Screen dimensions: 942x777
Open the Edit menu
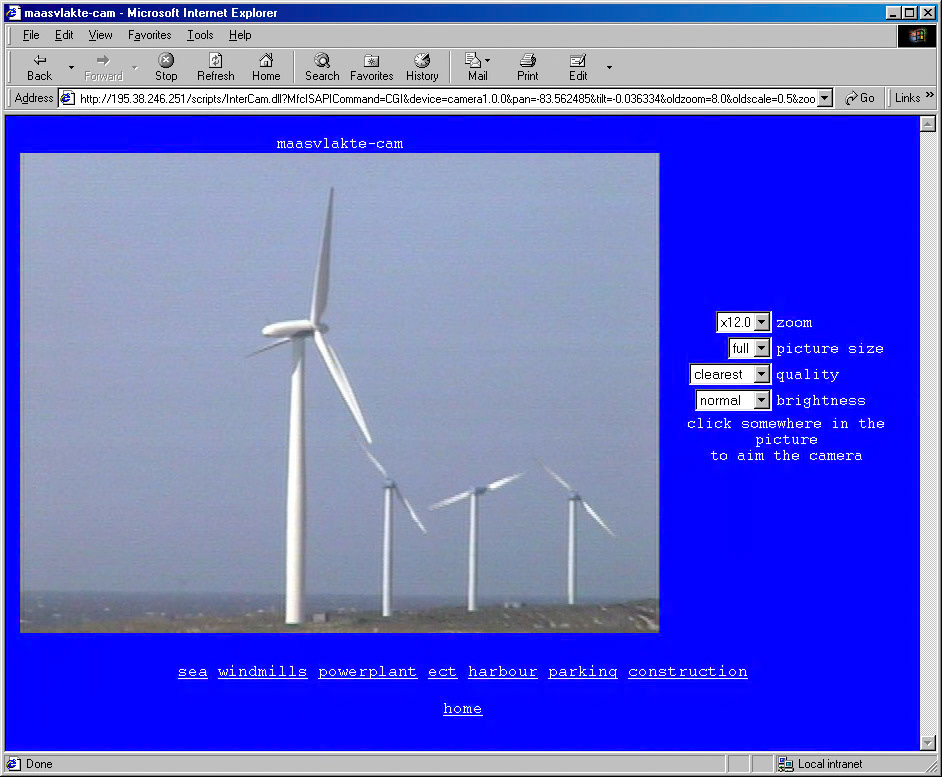point(64,35)
